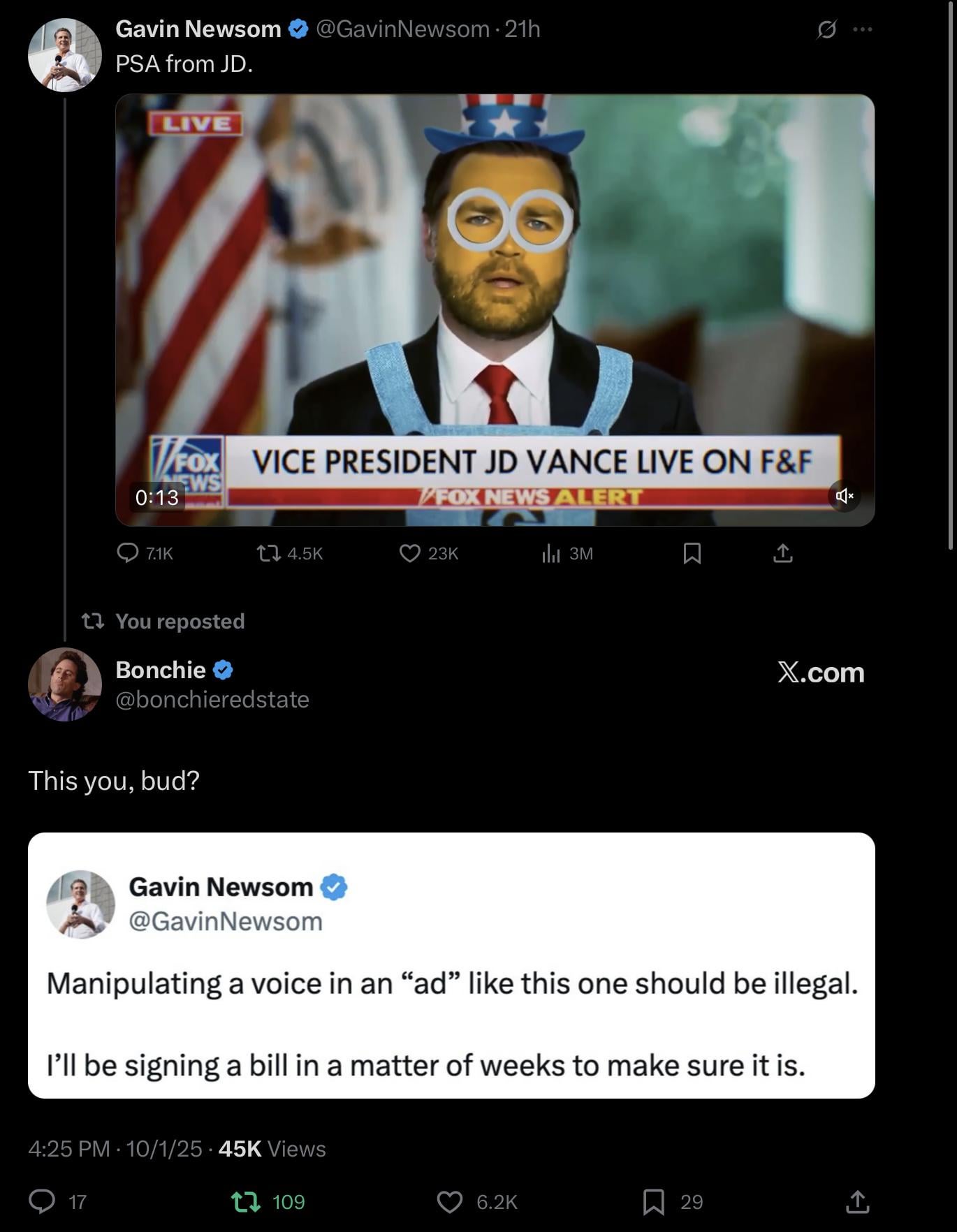Screen dimensions: 957x1232
Task: Open the three-dot more options menu
Action: coord(863,29)
